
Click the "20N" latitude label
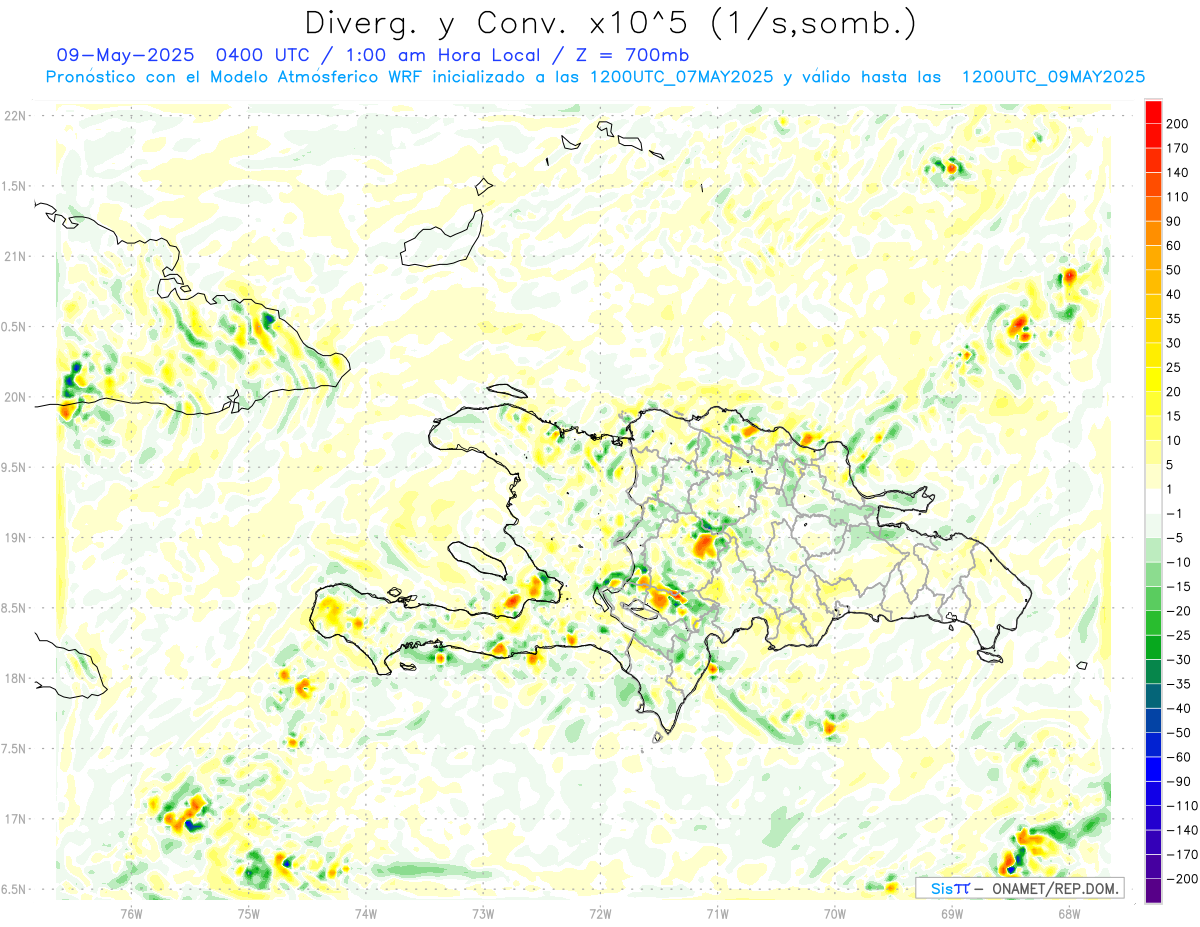click(x=15, y=397)
